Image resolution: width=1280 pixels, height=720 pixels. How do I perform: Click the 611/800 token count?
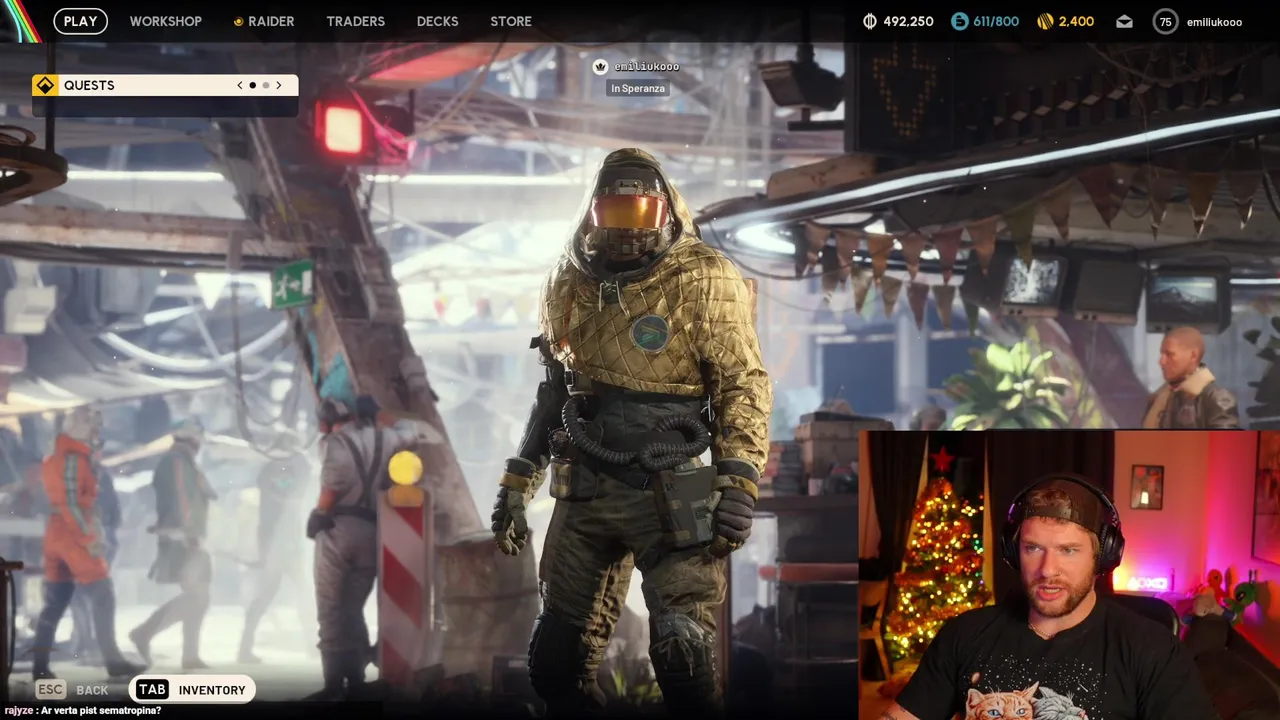click(x=997, y=21)
